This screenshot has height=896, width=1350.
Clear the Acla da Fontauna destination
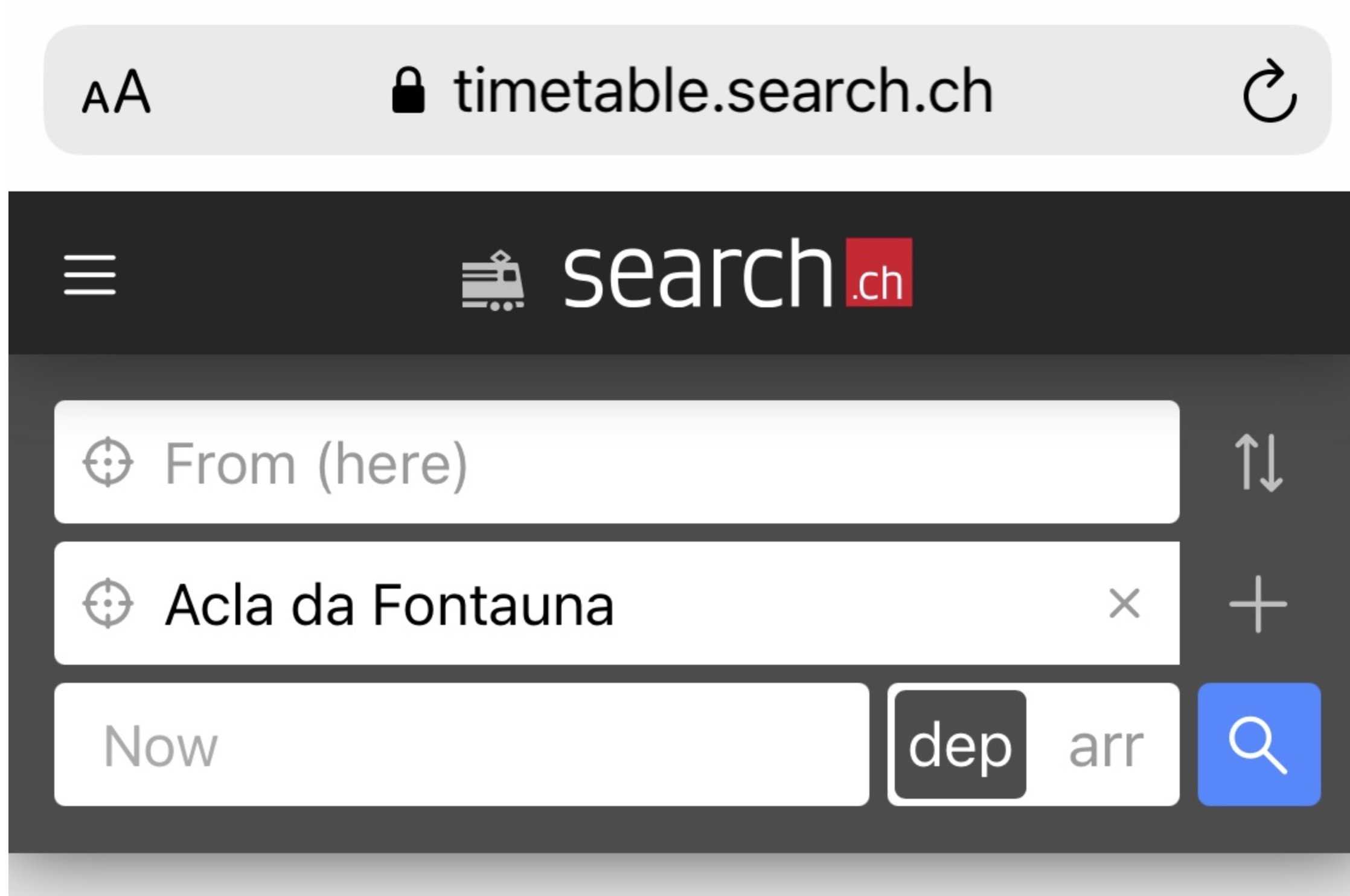1124,603
